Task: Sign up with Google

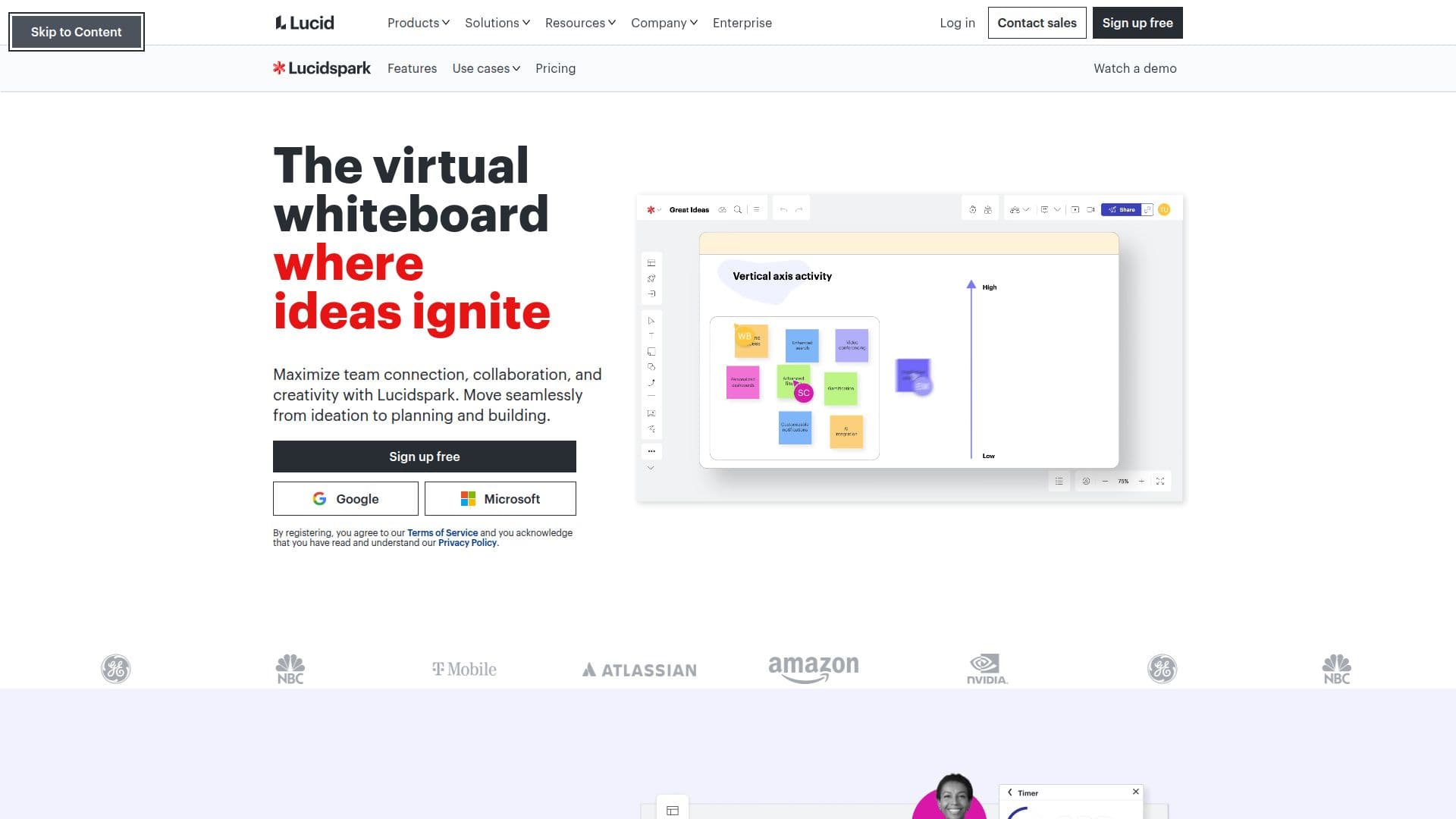Action: click(346, 499)
